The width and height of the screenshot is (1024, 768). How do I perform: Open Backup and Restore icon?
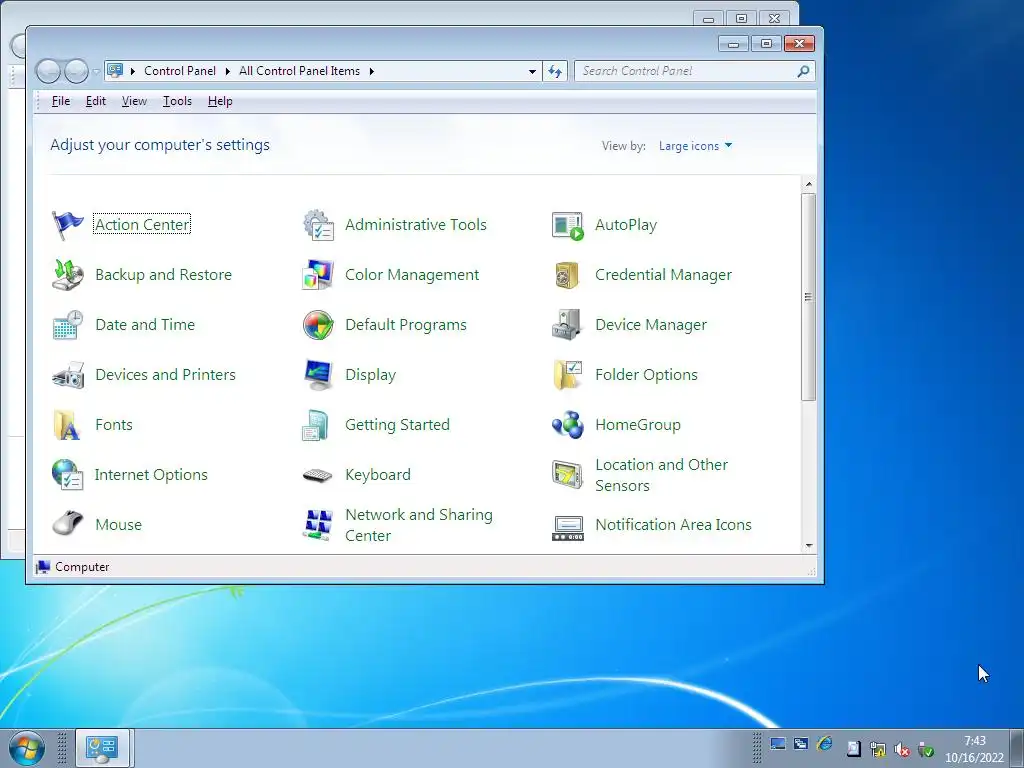click(x=67, y=275)
